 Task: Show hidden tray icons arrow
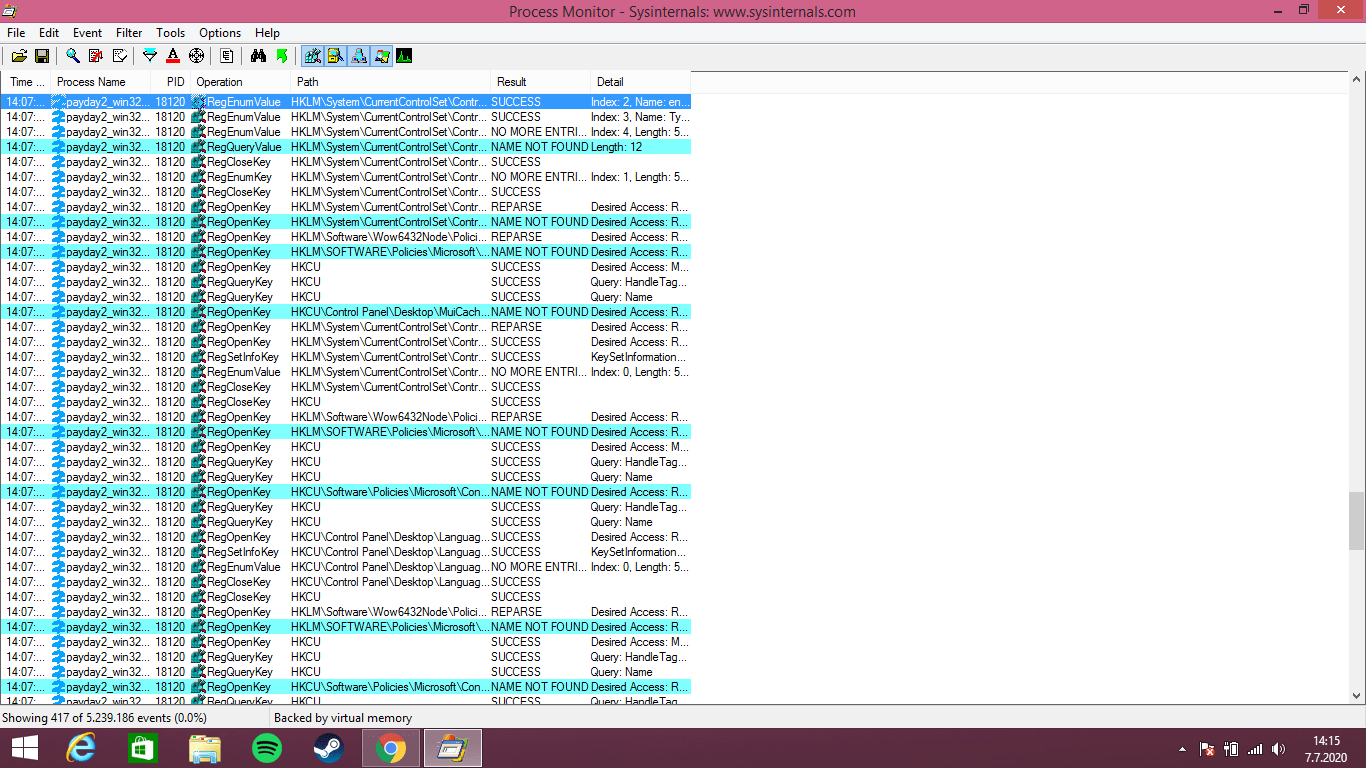pos(1183,748)
